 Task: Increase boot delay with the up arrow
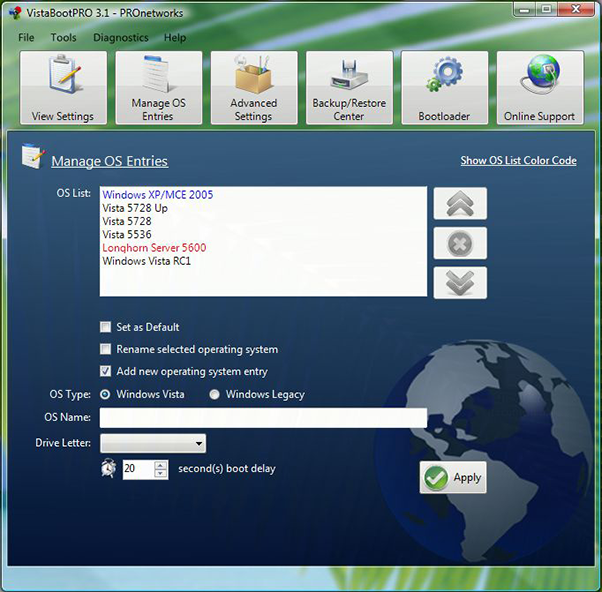(160, 465)
